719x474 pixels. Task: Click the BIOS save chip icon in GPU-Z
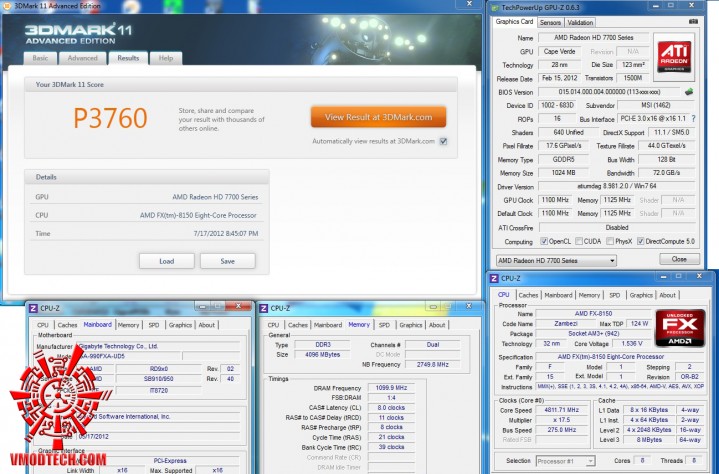tap(689, 92)
